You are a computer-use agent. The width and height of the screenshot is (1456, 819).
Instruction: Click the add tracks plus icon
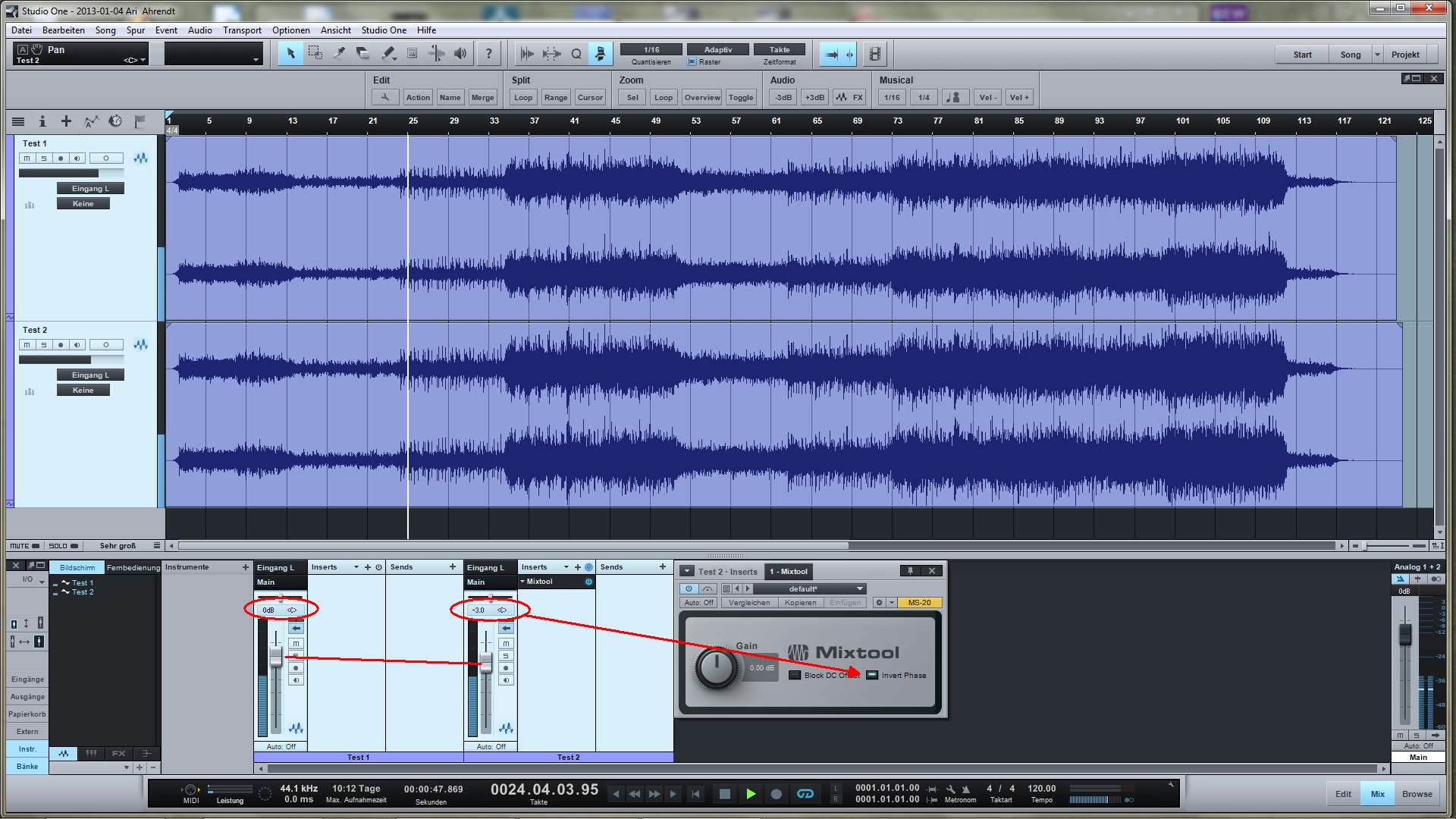tap(66, 121)
